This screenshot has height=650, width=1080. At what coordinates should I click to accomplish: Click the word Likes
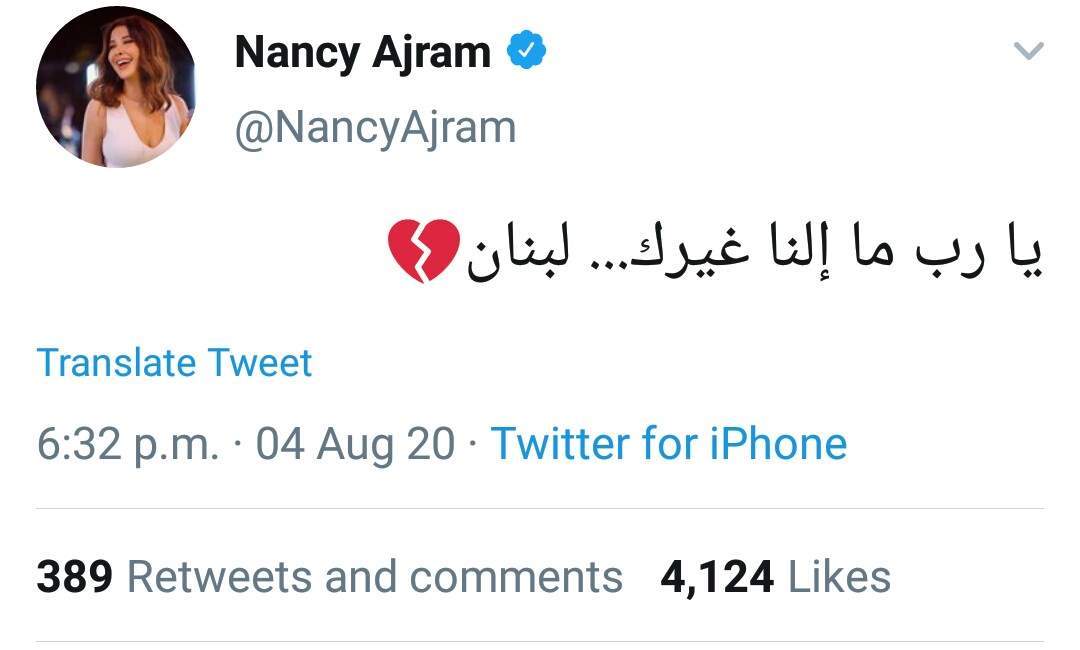839,577
